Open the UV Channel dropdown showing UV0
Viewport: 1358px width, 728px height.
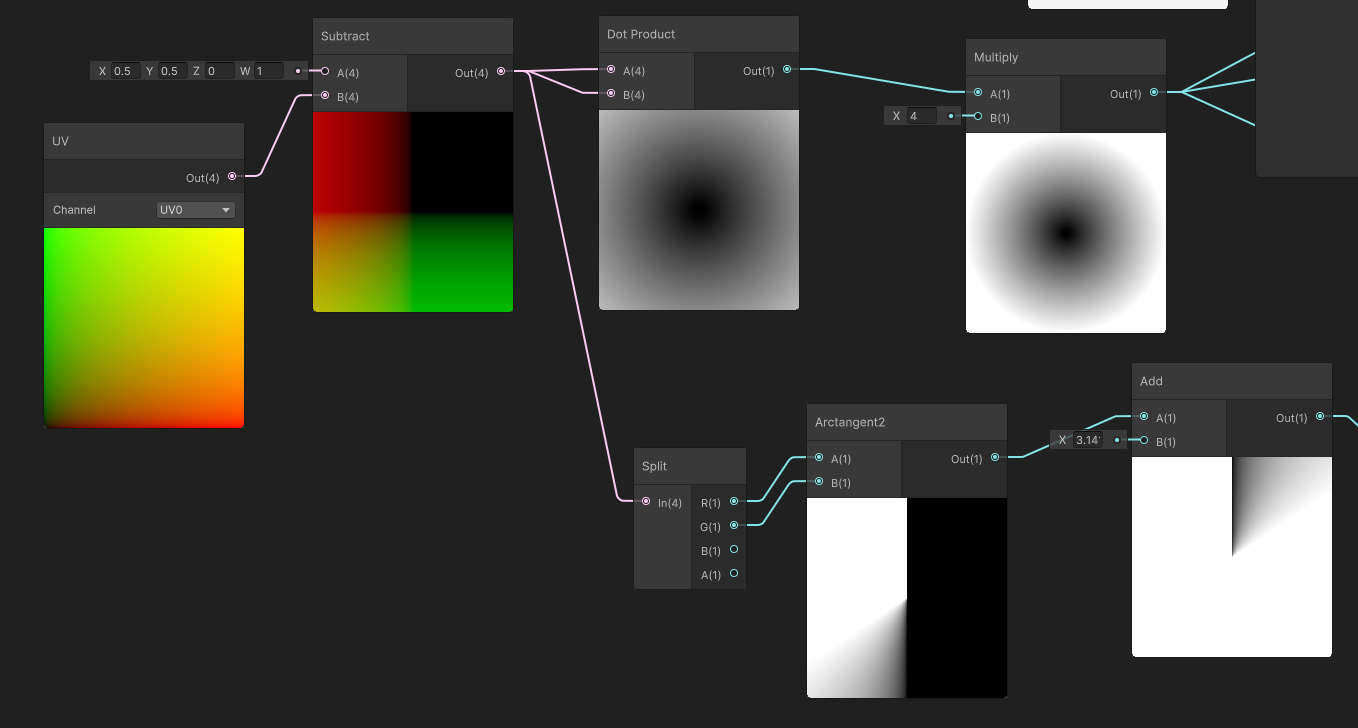pyautogui.click(x=196, y=210)
